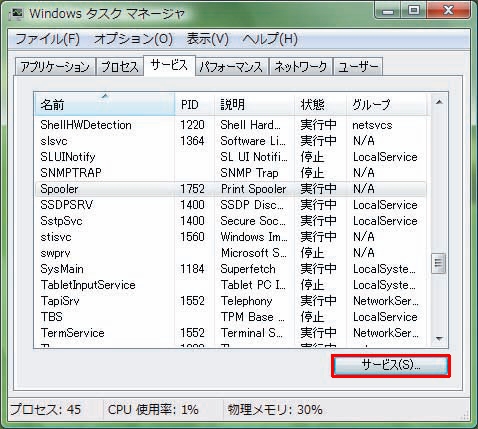Click the サービス(S)... button
Viewport: 478px width, 429px height.
(x=391, y=366)
